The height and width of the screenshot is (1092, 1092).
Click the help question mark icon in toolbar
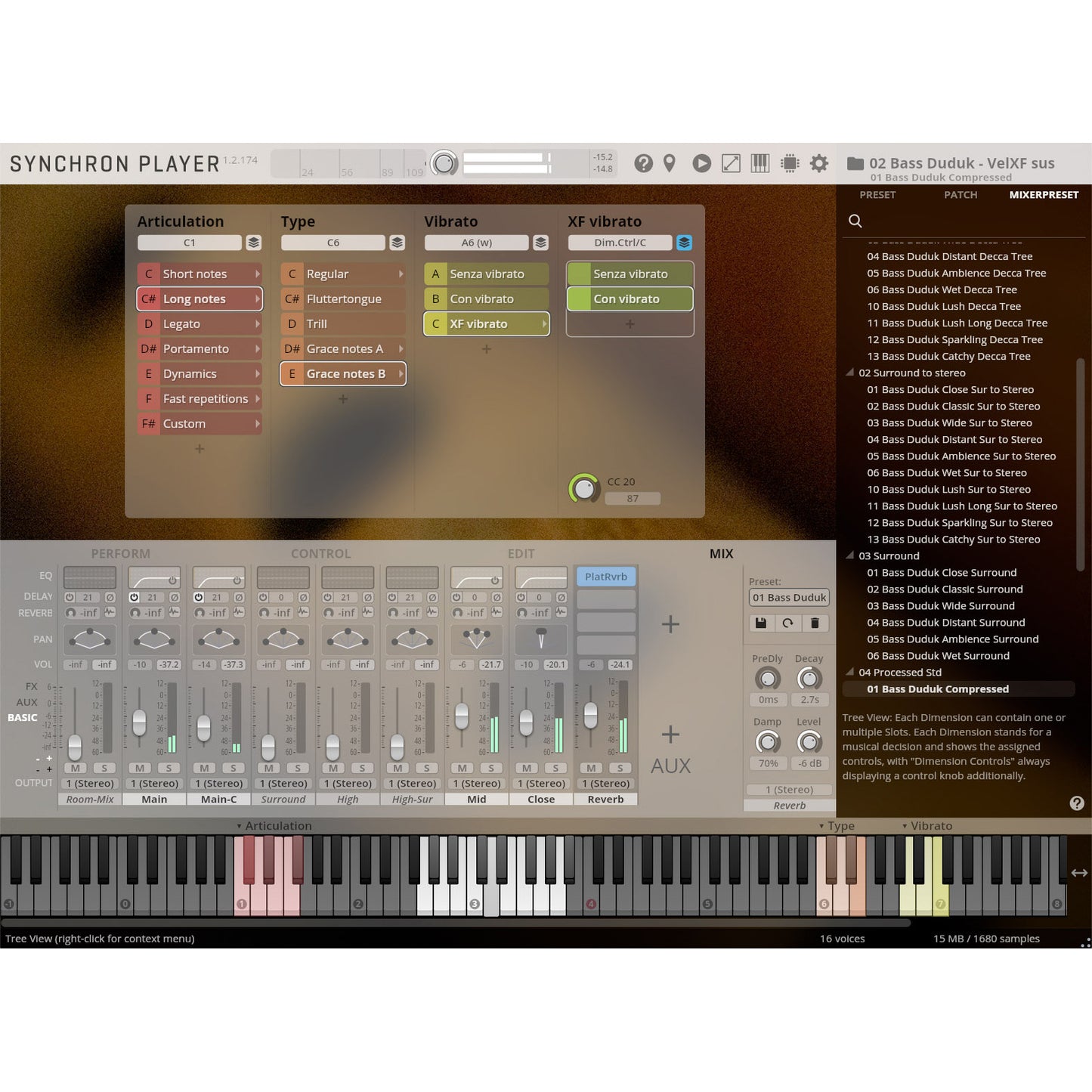pyautogui.click(x=643, y=163)
